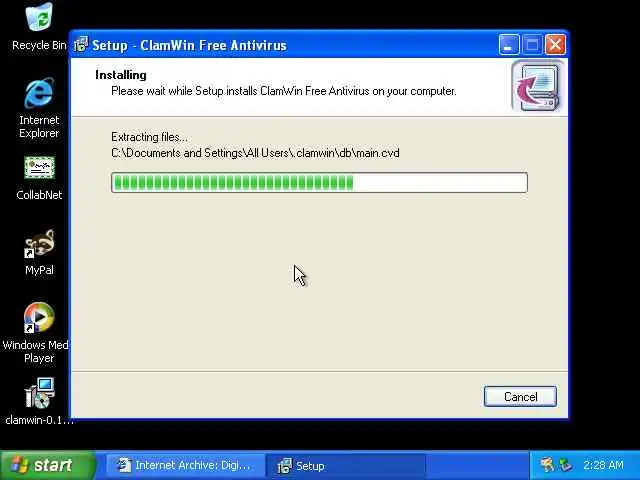Click the 'Extracting files...' status text
640x480 pixels.
[x=149, y=137]
